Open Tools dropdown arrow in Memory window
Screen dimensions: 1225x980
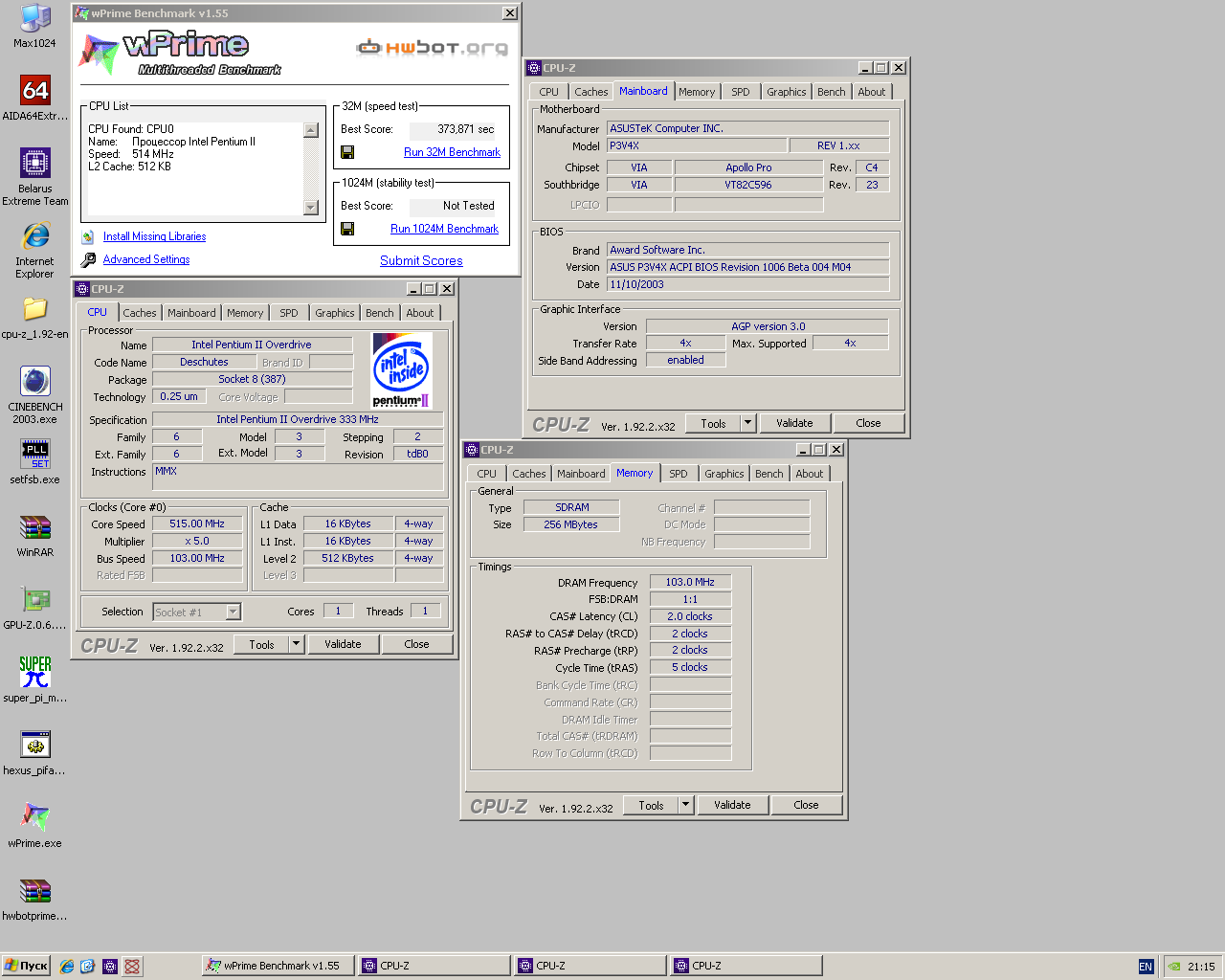[x=686, y=805]
